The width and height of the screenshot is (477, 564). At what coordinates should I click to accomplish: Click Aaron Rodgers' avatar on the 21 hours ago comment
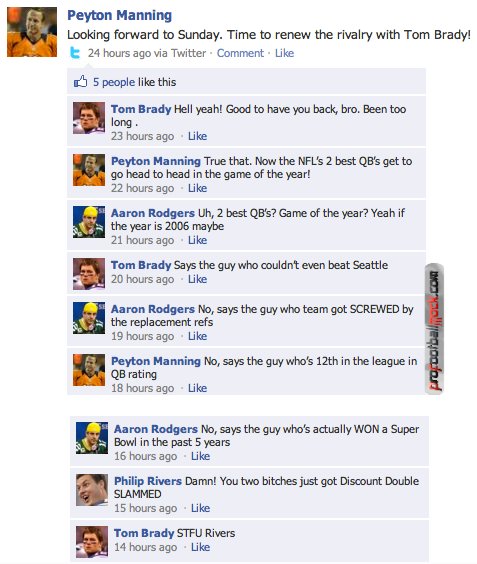(89, 222)
